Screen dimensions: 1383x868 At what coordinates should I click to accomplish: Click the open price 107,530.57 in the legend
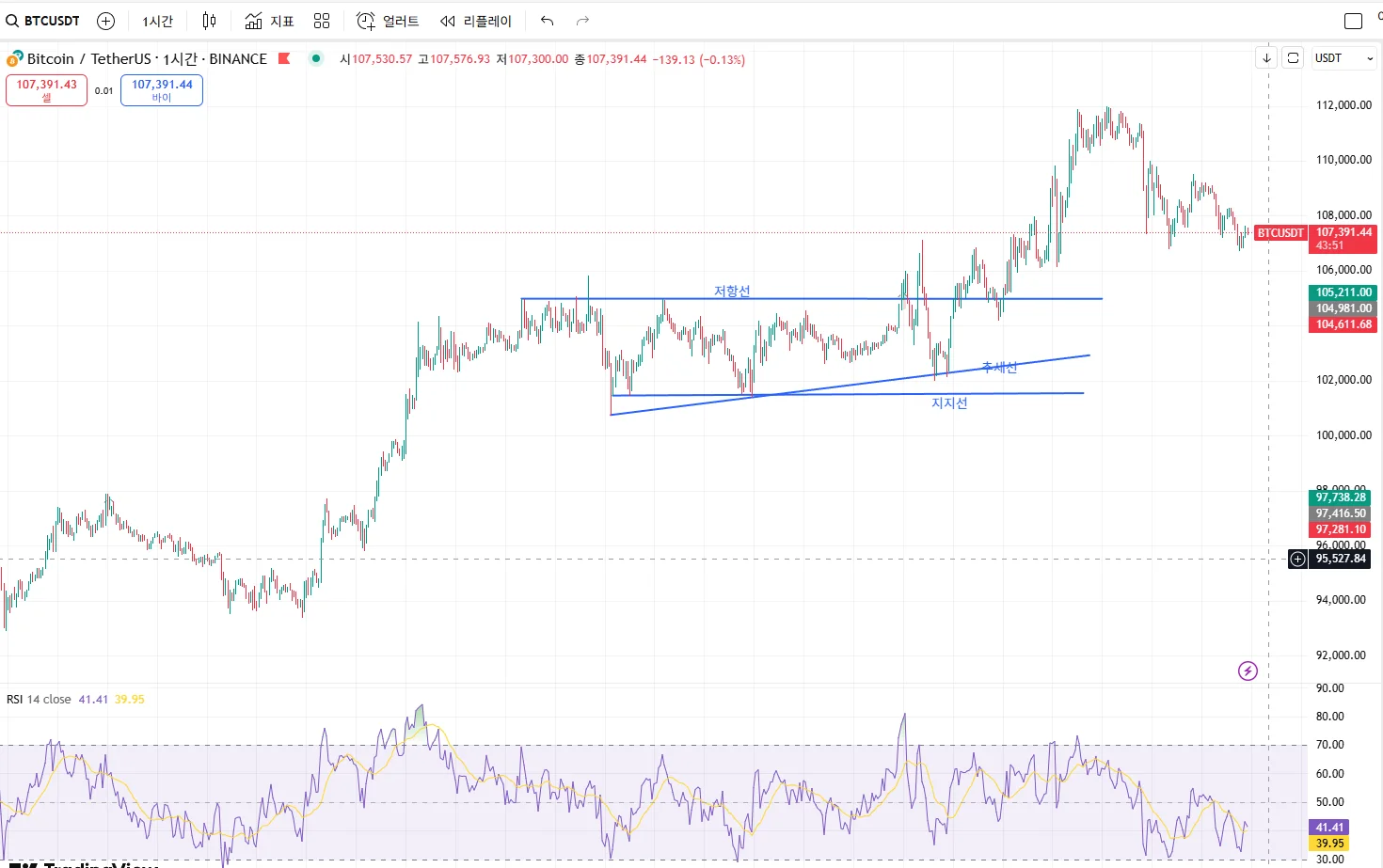click(382, 59)
